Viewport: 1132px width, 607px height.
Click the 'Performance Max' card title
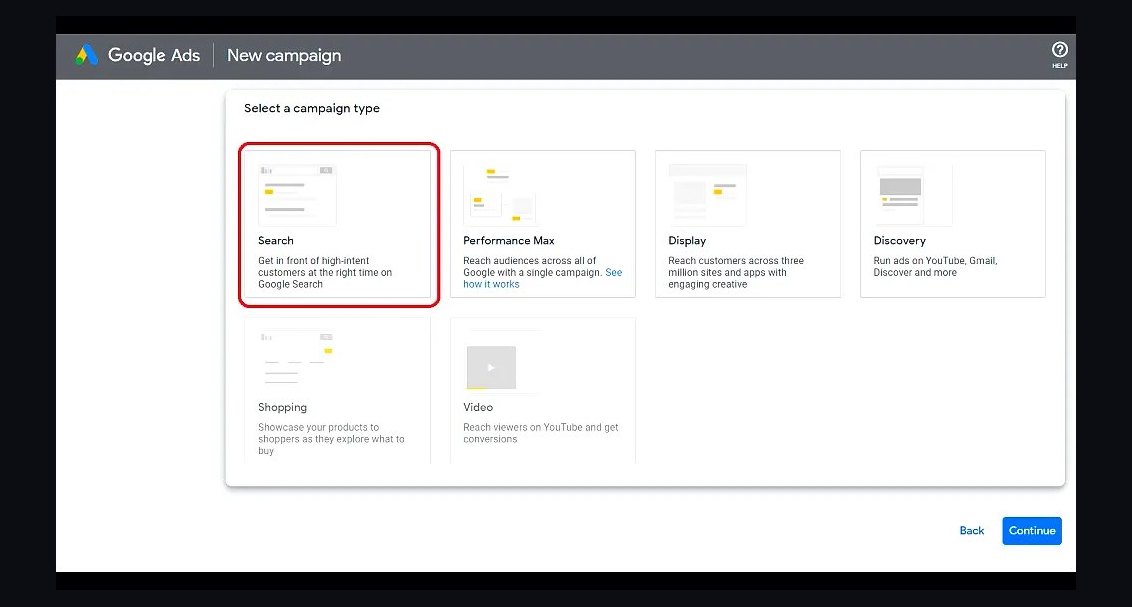[x=509, y=240]
